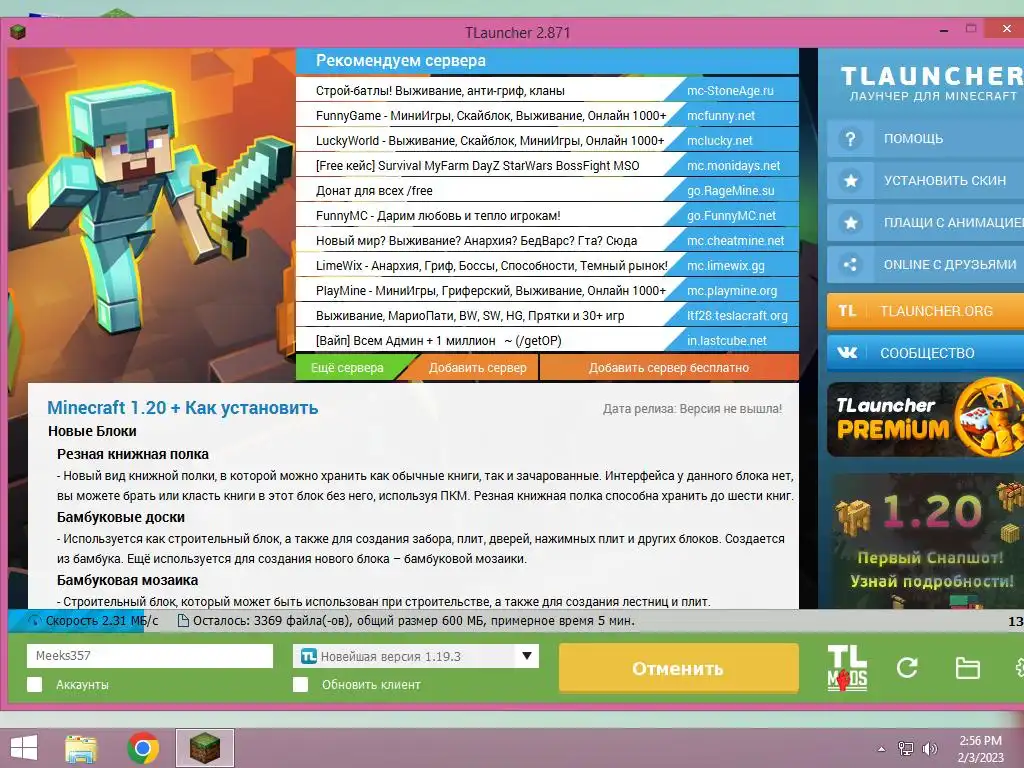Click Строй-батлы! Выживание server row text
Image resolution: width=1024 pixels, height=768 pixels.
(440, 91)
